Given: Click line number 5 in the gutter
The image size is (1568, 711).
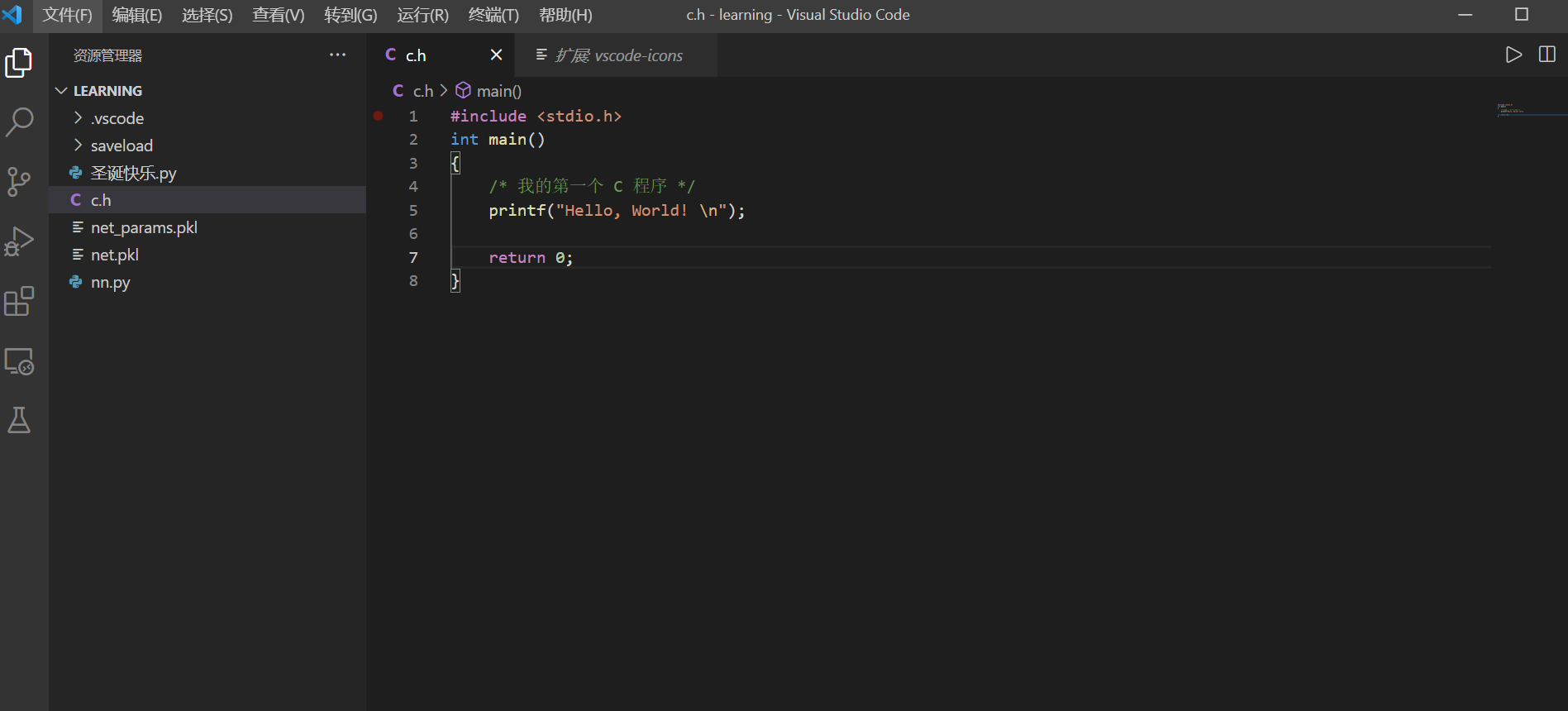Looking at the screenshot, I should tap(413, 211).
